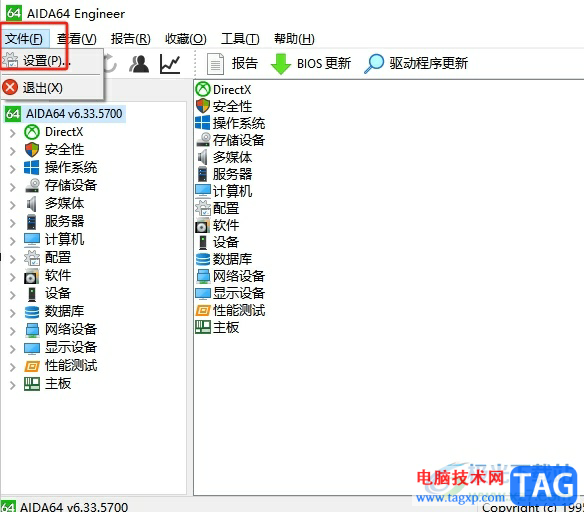Open the 文件(F) menu

(x=24, y=39)
